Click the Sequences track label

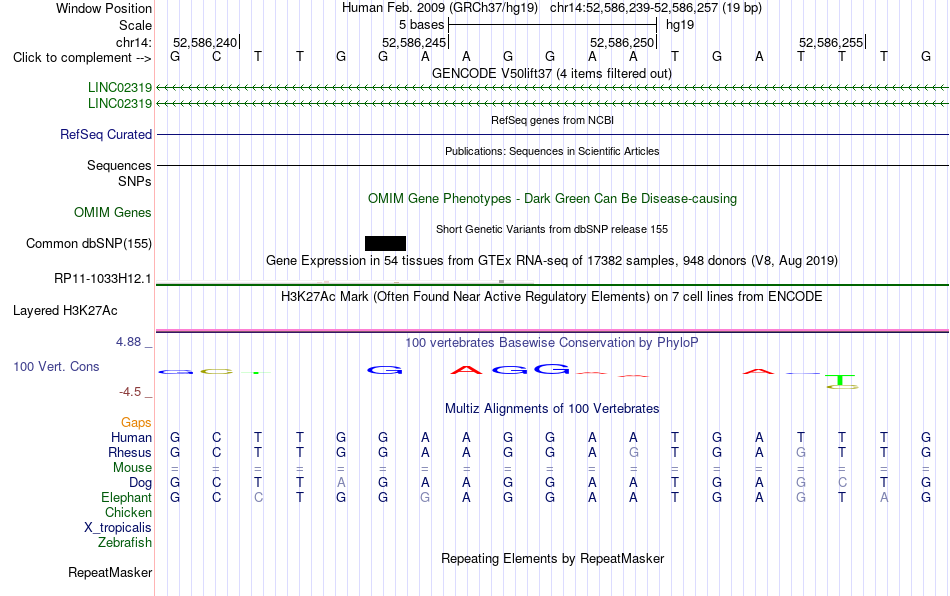point(119,165)
